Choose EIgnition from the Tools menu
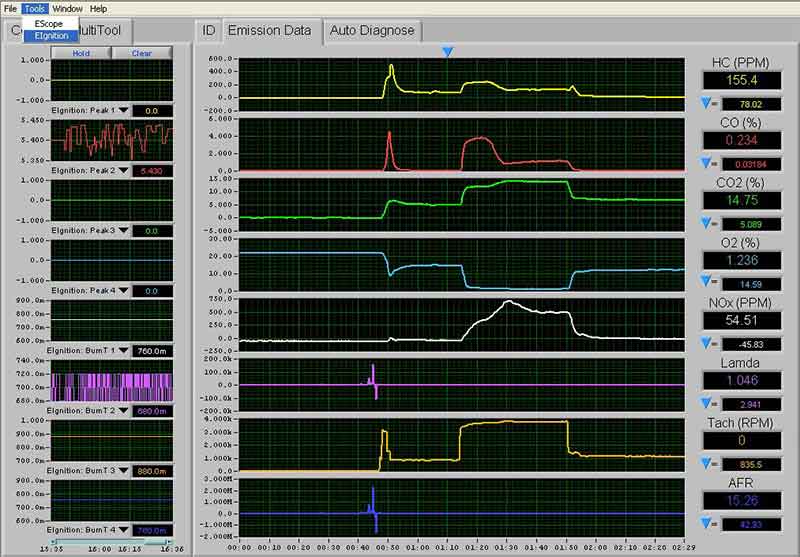 click(51, 36)
